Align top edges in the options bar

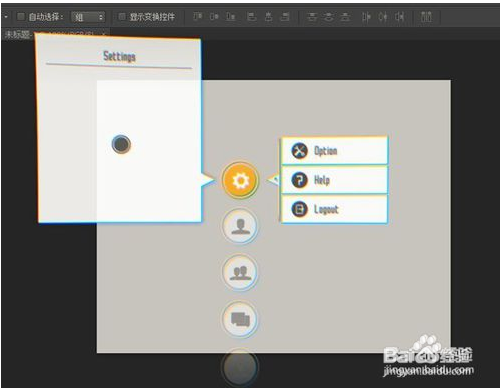click(198, 16)
